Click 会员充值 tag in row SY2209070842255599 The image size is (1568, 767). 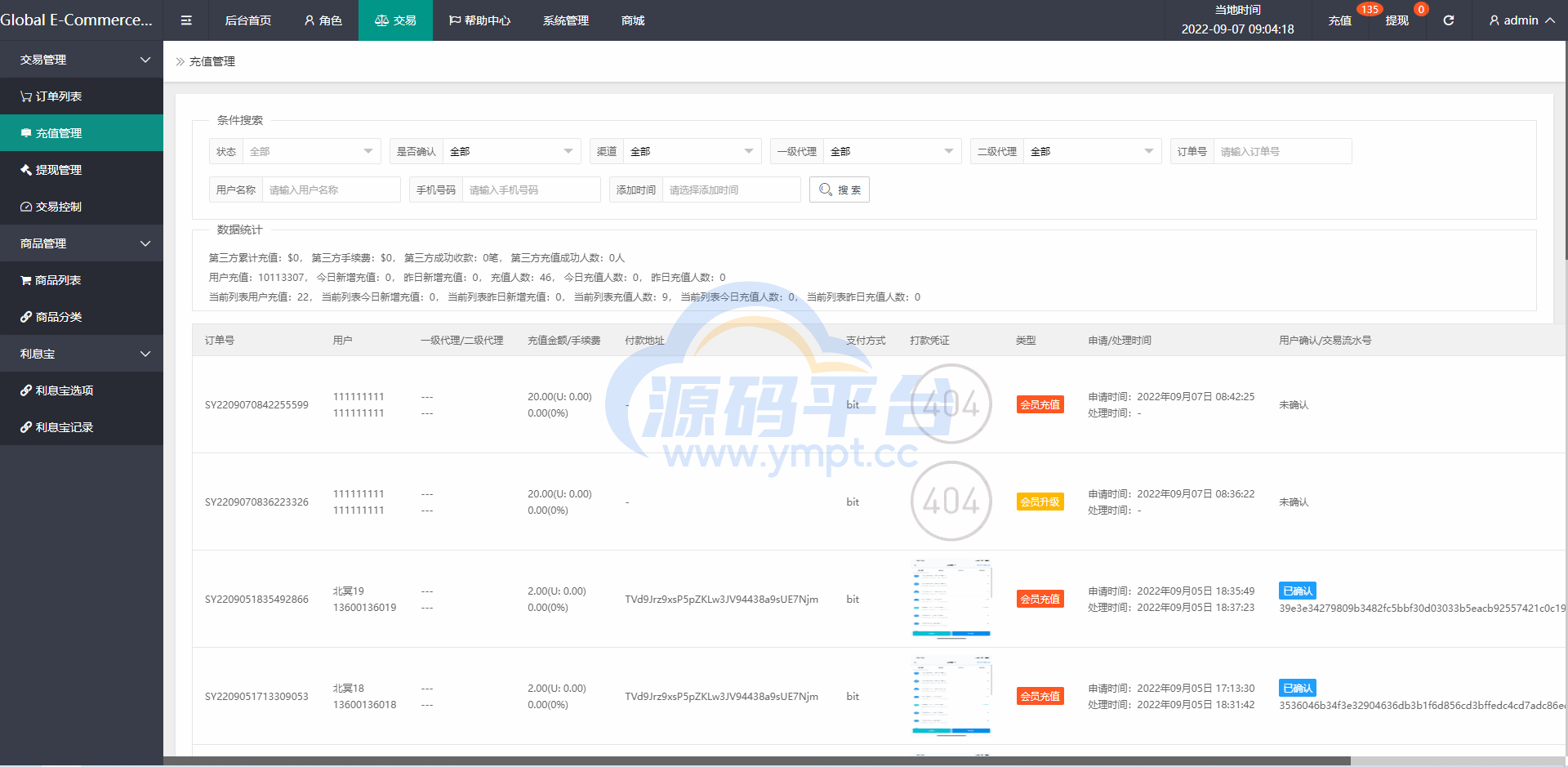(x=1040, y=404)
